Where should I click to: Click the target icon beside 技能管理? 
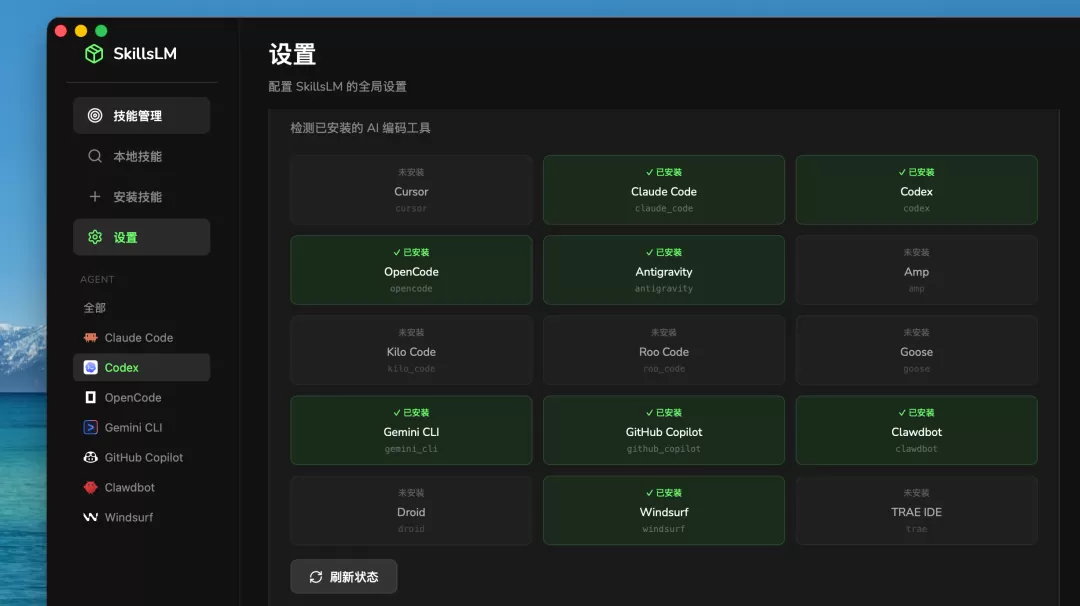click(95, 116)
